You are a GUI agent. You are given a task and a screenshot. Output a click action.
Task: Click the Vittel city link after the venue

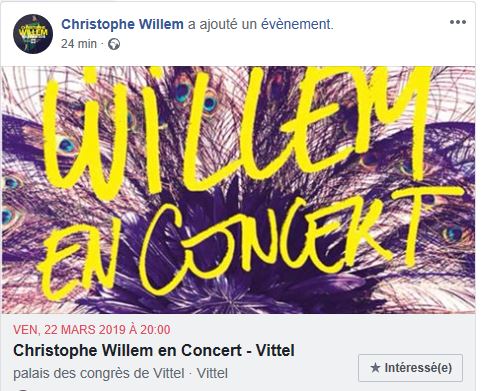point(212,373)
